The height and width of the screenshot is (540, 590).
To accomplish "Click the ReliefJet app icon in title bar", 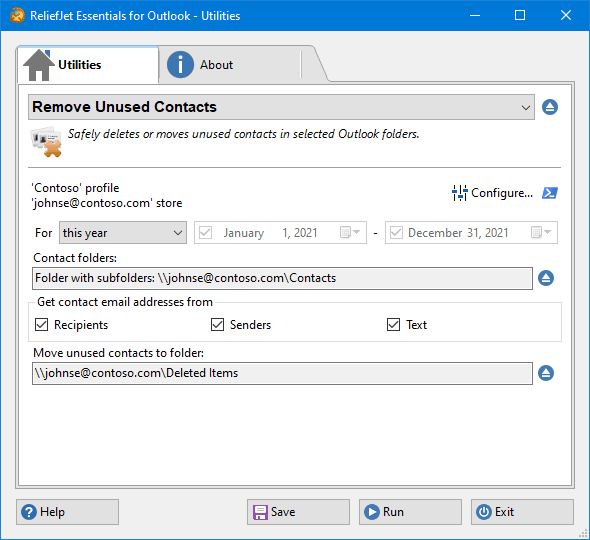I will [17, 15].
